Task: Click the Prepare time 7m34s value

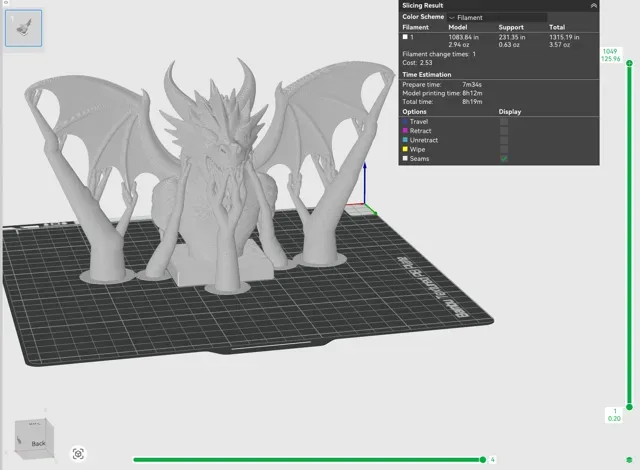Action: coord(472,85)
